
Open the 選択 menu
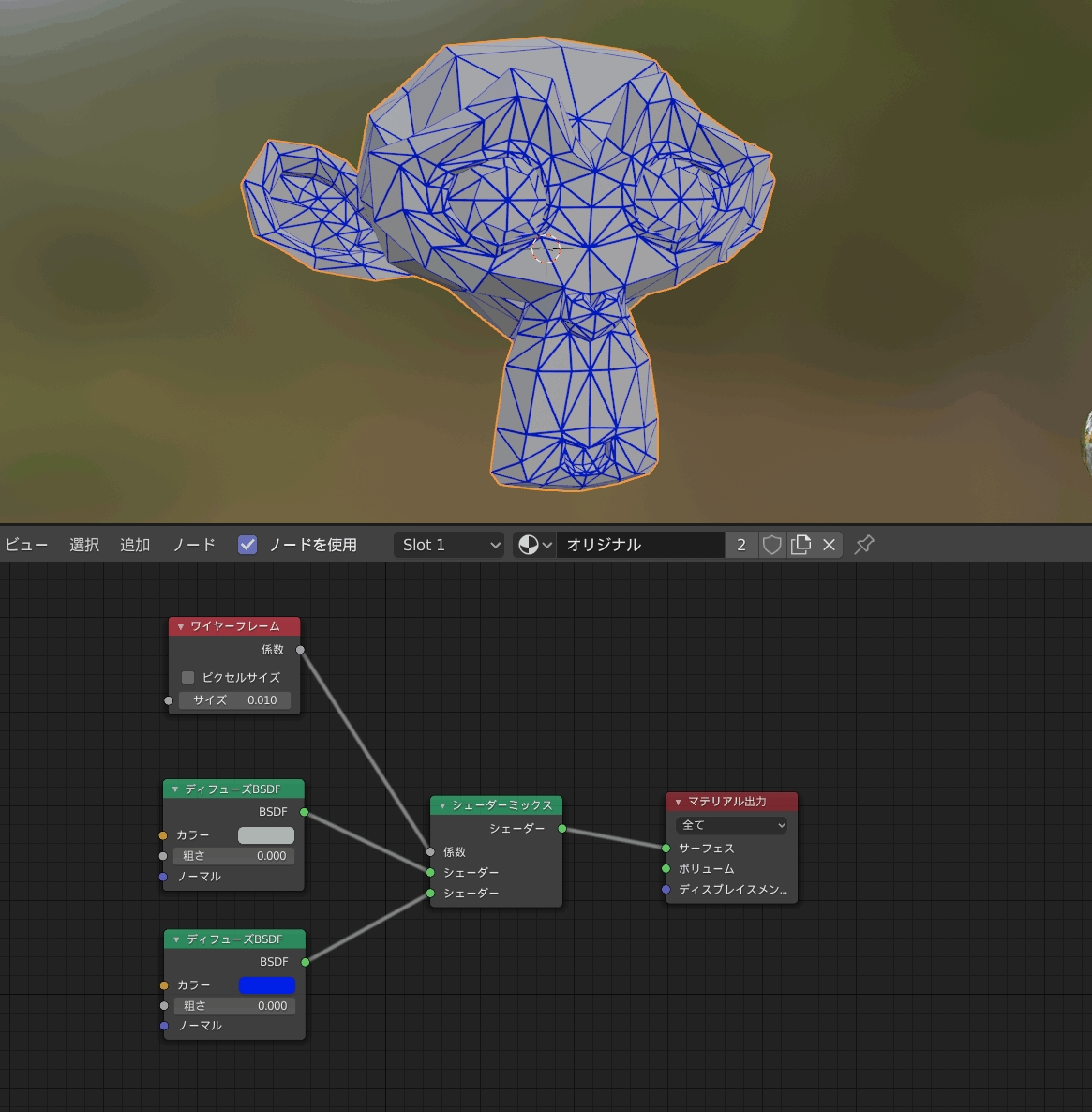pyautogui.click(x=84, y=545)
